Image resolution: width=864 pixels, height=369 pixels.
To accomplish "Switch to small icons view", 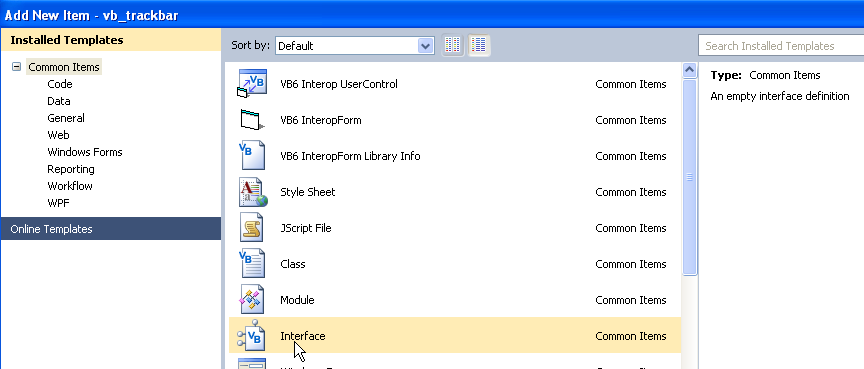I will click(x=453, y=46).
